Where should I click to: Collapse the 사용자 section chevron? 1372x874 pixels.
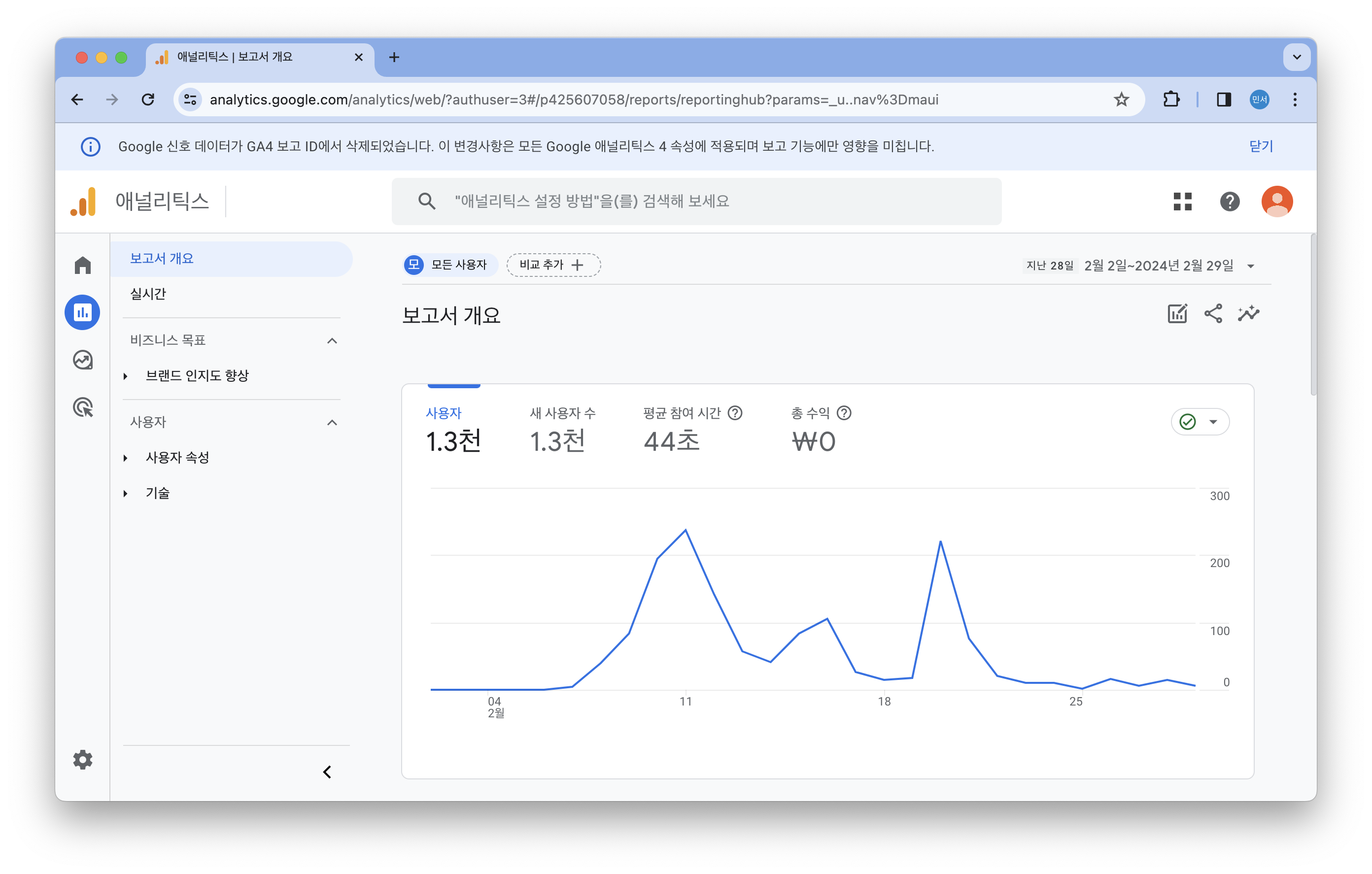tap(332, 422)
